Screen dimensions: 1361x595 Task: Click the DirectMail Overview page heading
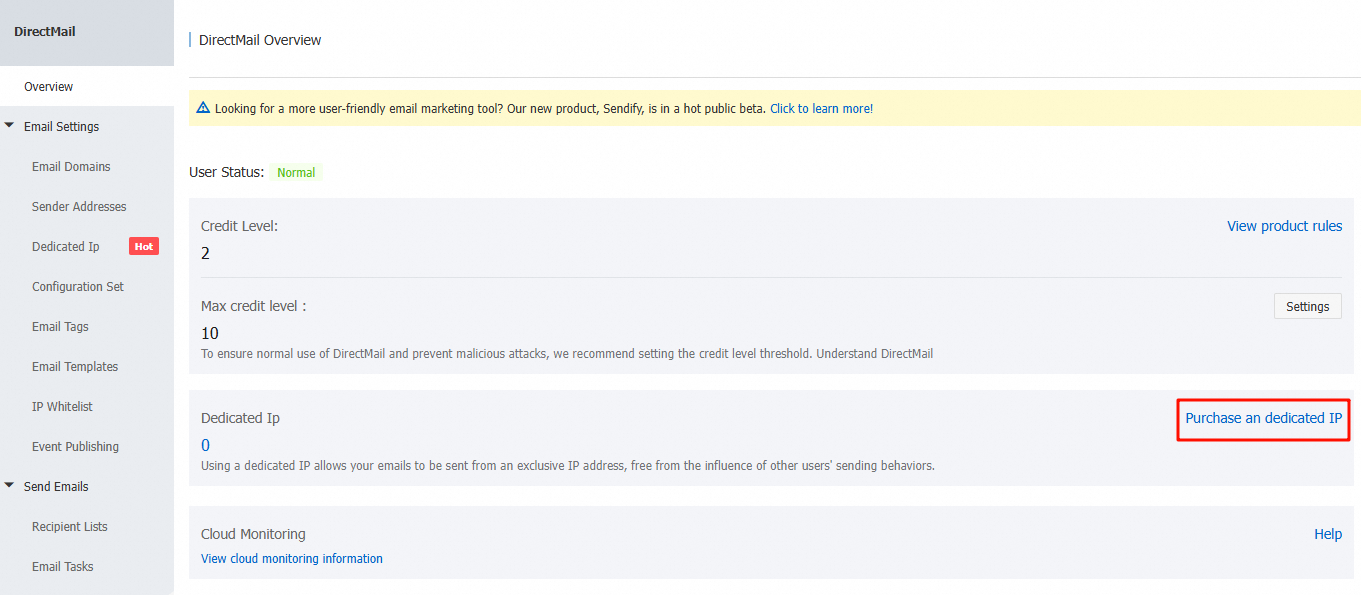click(x=260, y=40)
